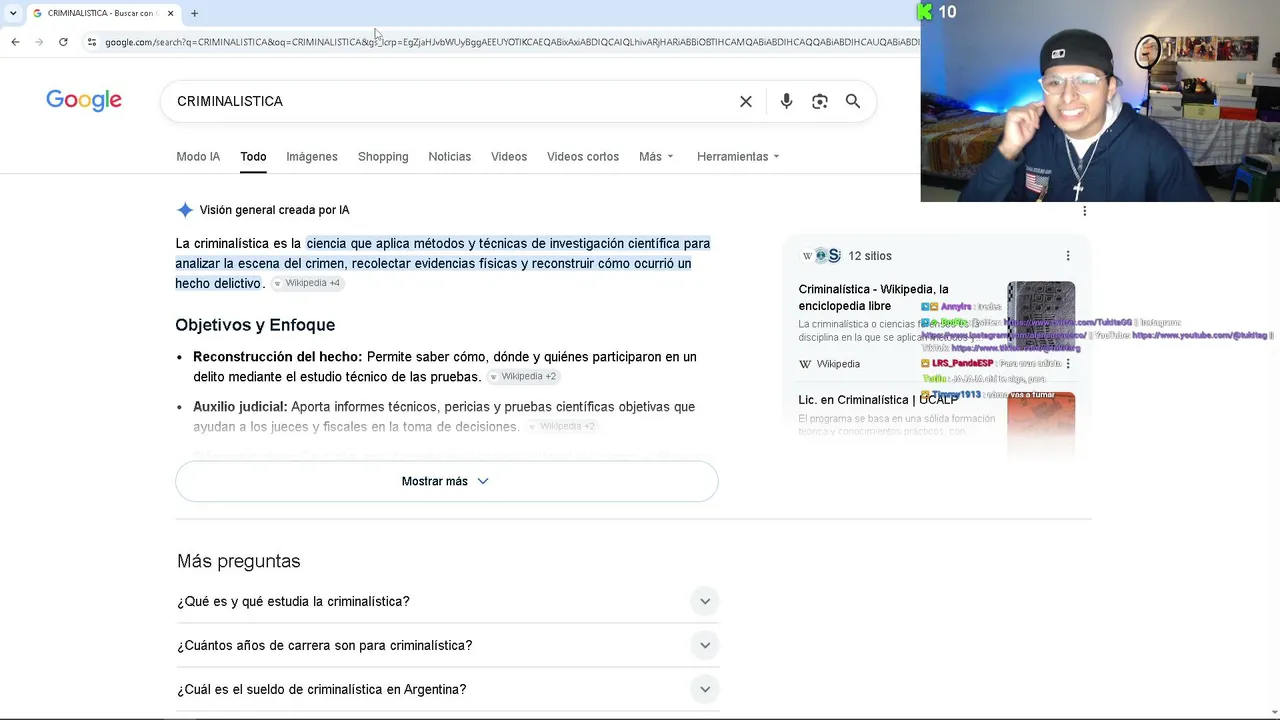Open the Shopping results tab
The width and height of the screenshot is (1280, 720).
click(383, 157)
